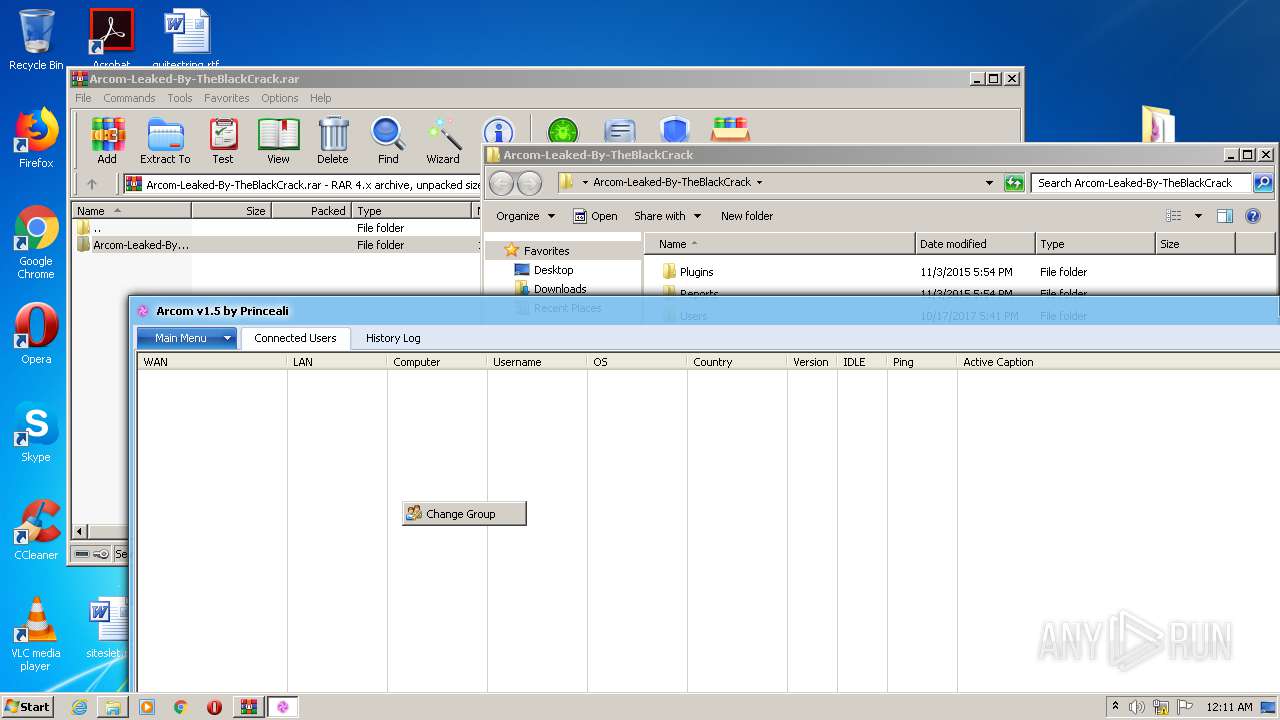Select the Skype desktop shortcut

coord(36,432)
